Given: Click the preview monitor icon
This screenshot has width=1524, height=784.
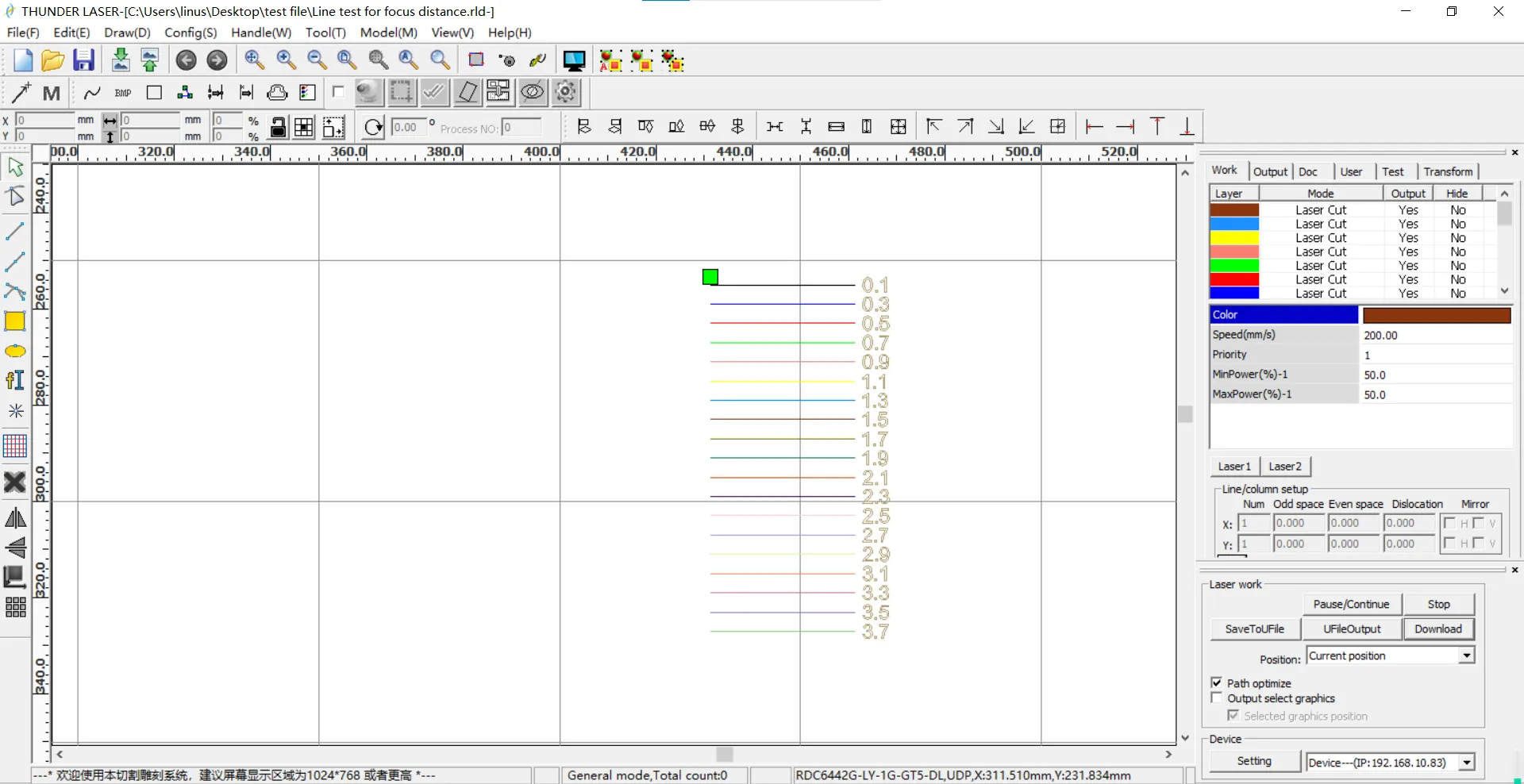Looking at the screenshot, I should pos(574,60).
